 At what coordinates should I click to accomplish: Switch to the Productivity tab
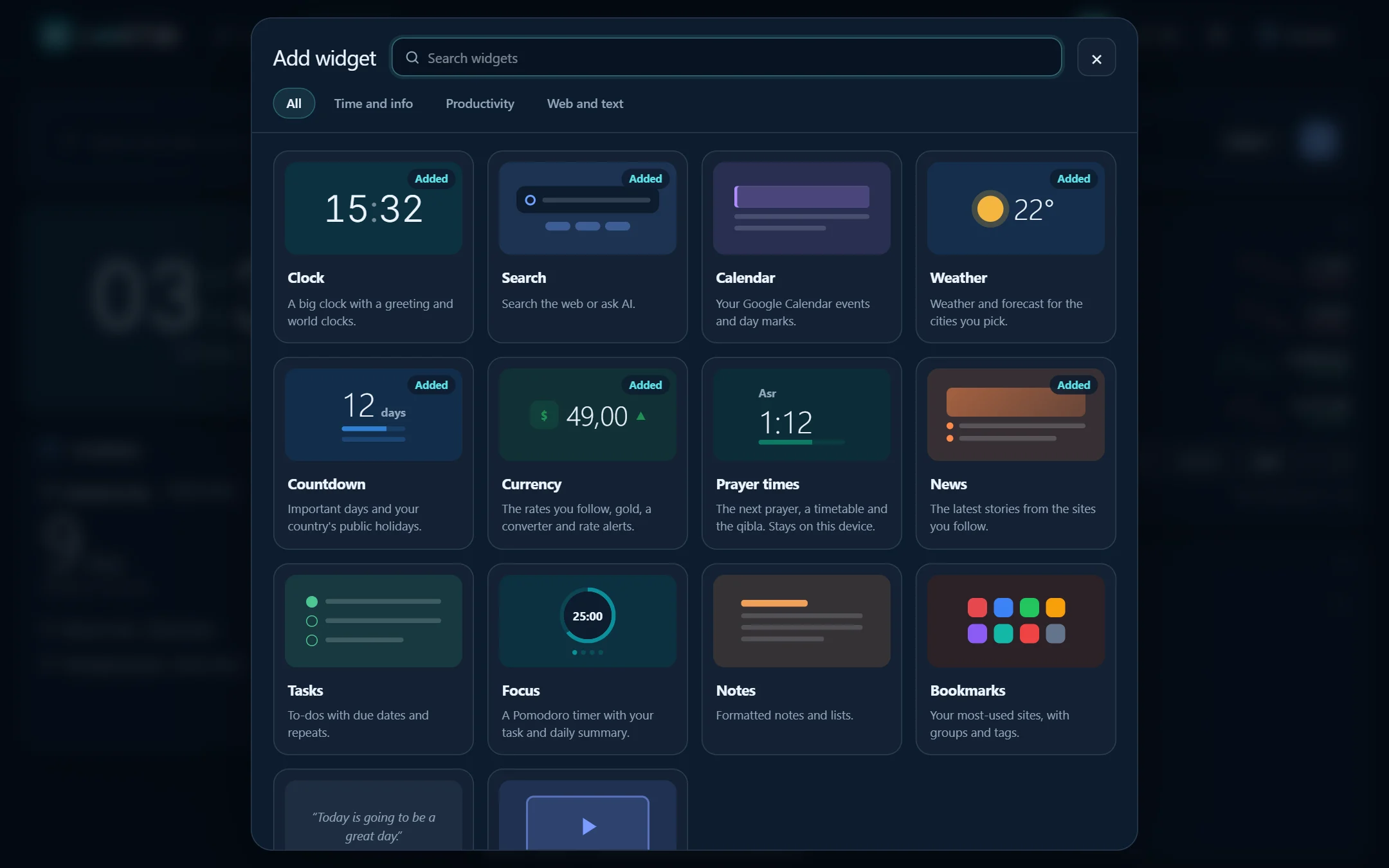(x=480, y=104)
